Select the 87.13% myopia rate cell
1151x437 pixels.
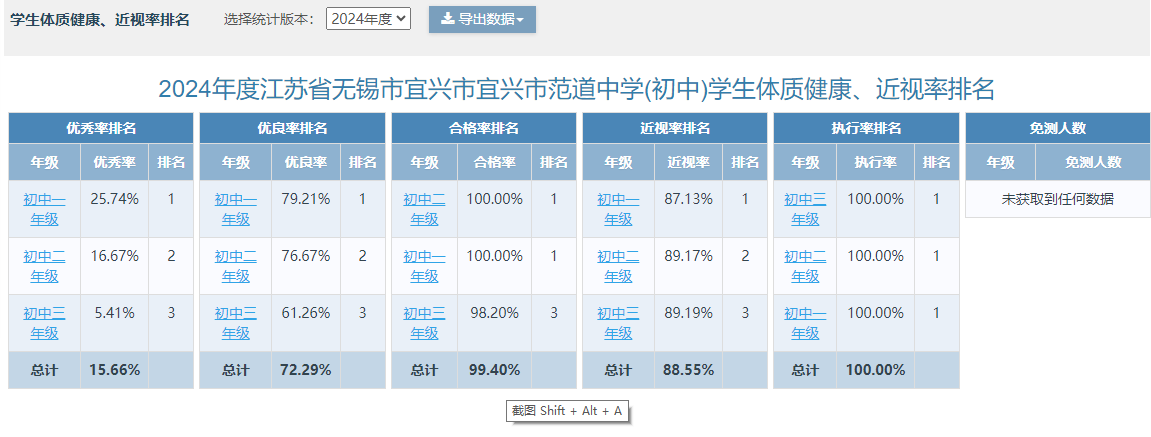coord(689,209)
